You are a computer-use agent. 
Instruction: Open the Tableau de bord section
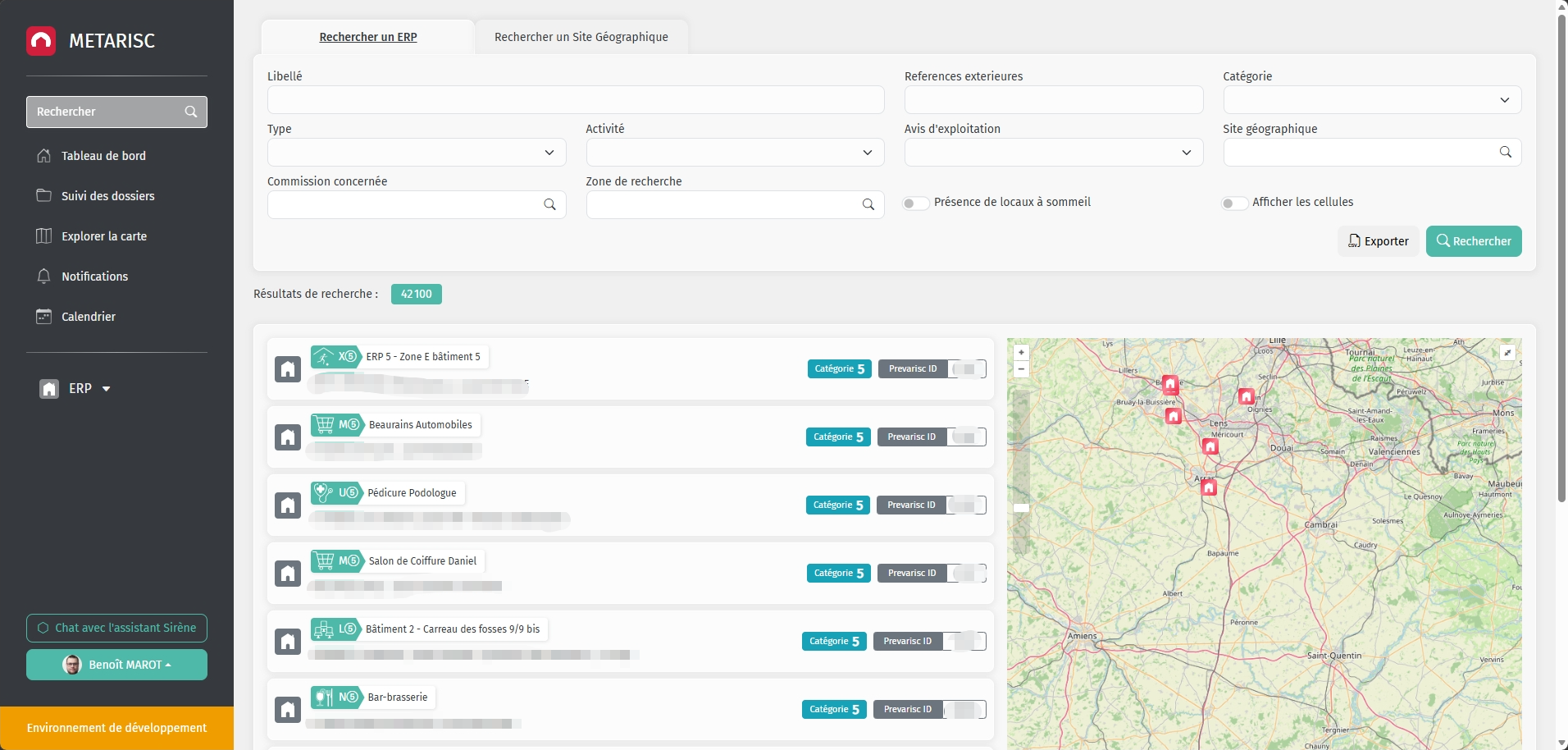[103, 155]
